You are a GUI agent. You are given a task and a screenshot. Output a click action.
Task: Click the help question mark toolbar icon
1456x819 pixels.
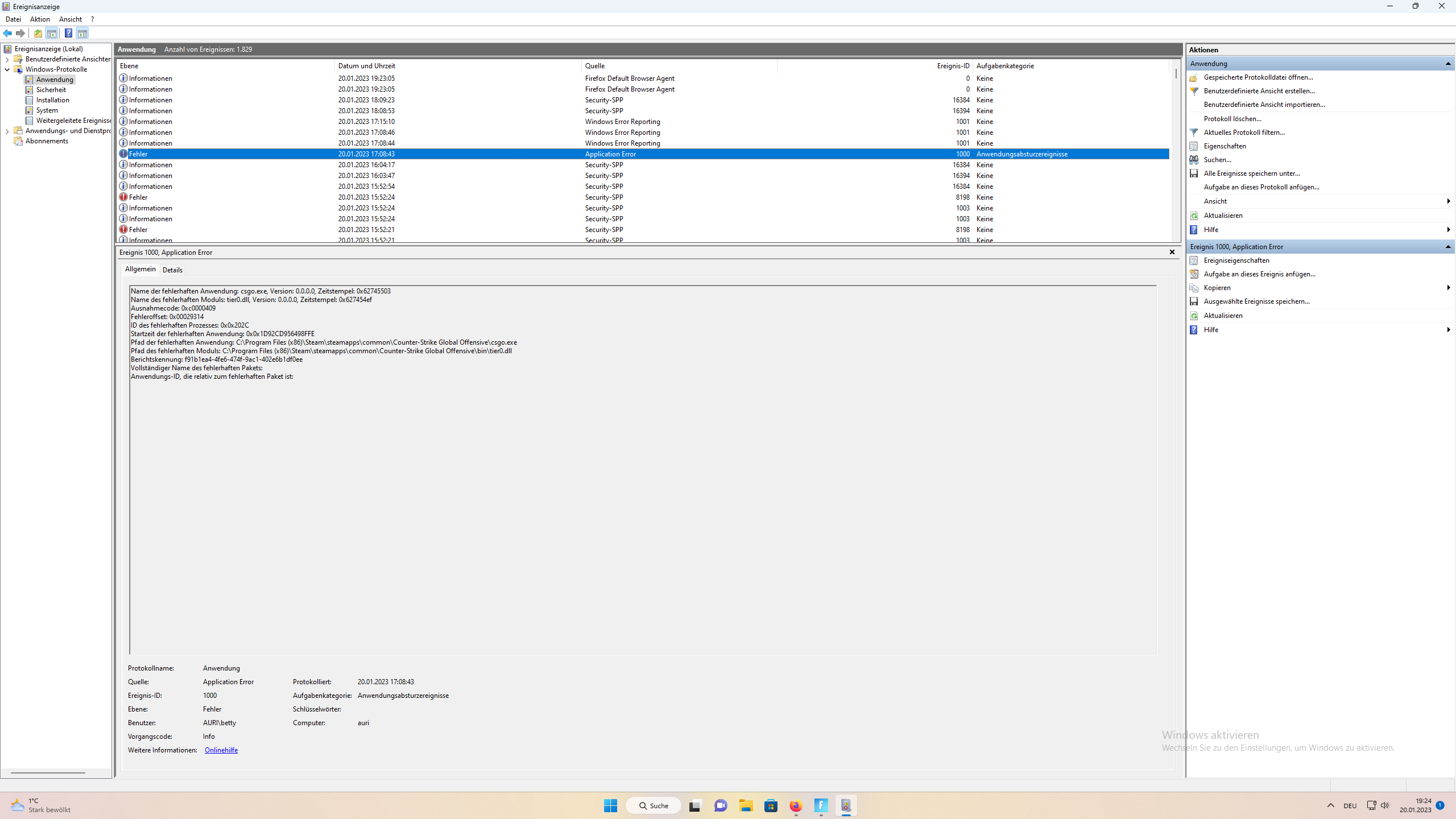click(x=68, y=33)
